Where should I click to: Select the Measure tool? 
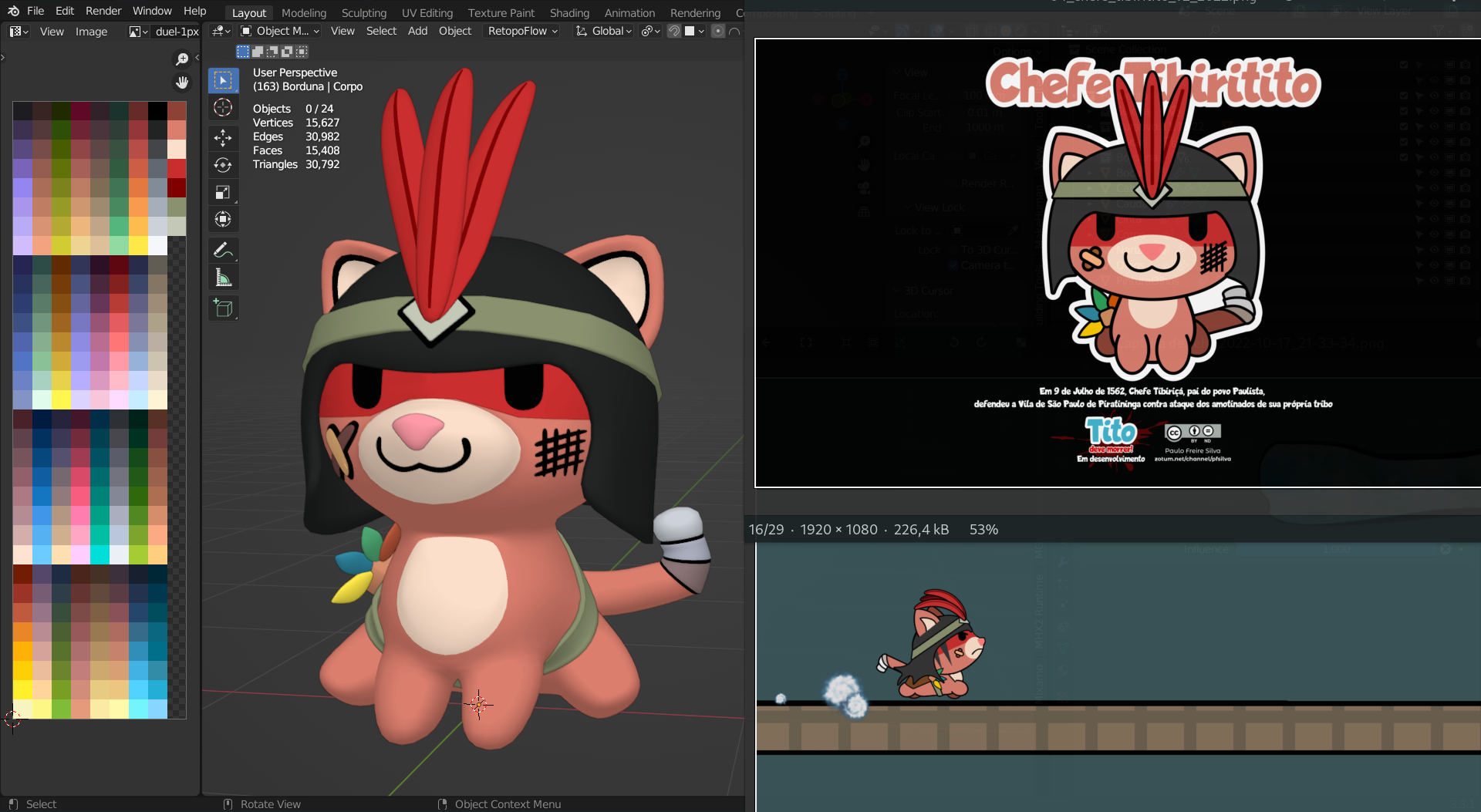tap(223, 278)
